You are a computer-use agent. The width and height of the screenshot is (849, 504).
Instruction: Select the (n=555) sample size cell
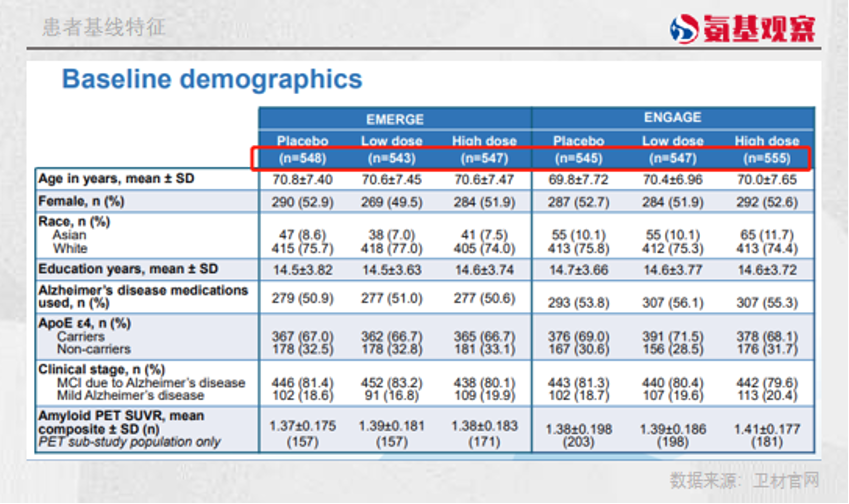click(767, 158)
